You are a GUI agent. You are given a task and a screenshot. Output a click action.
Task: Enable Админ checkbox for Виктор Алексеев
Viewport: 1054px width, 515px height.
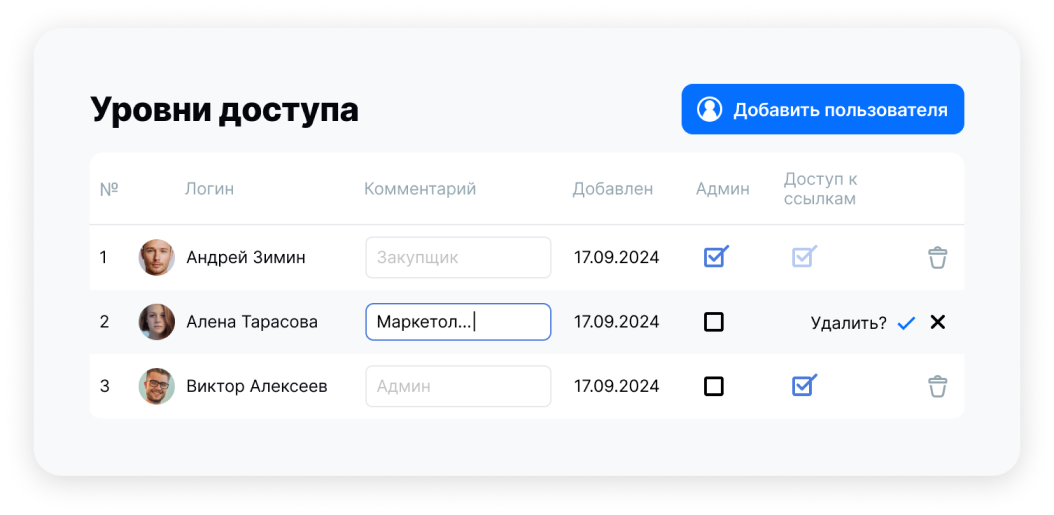coord(714,386)
